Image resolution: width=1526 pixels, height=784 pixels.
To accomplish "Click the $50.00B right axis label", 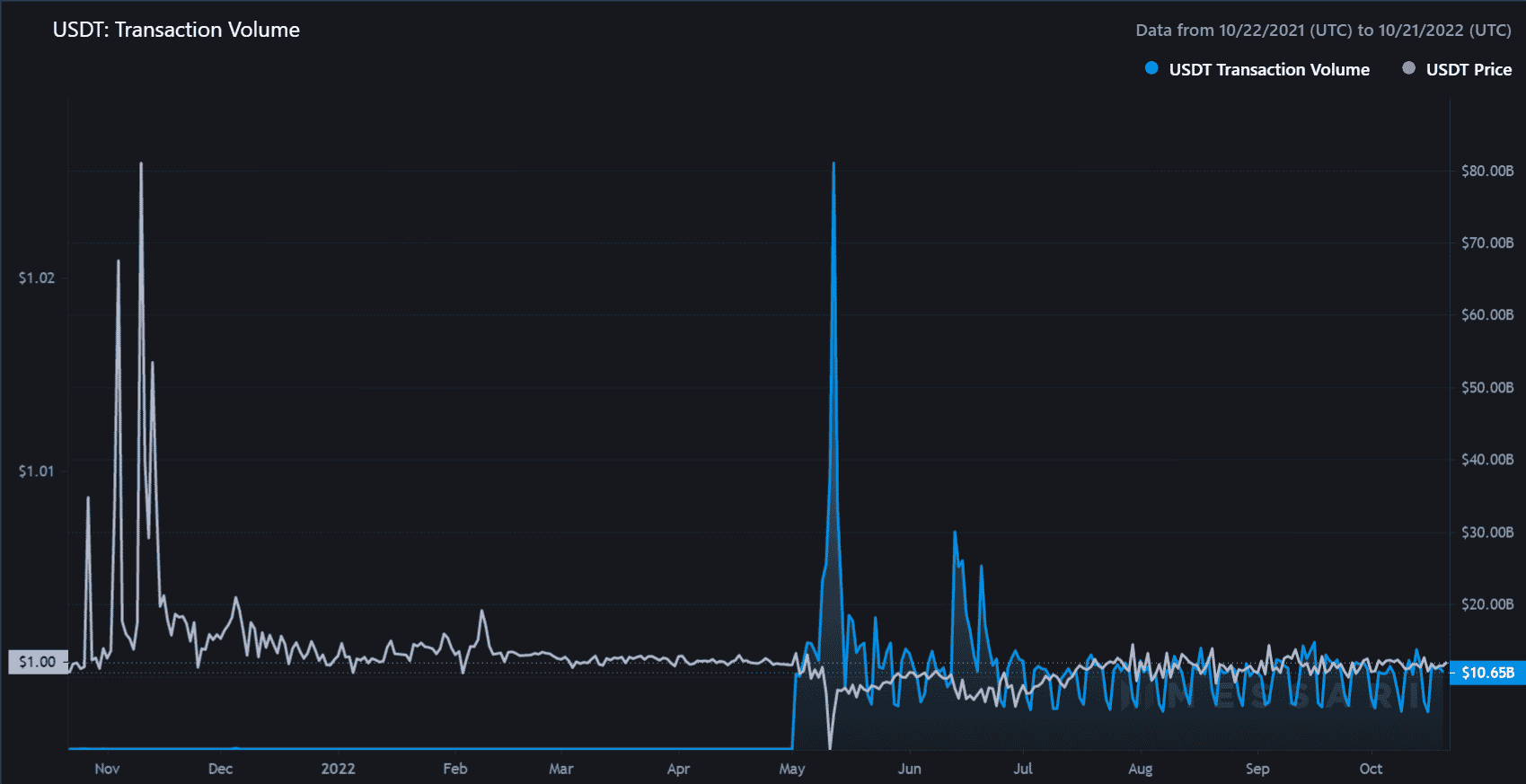I will 1487,387.
